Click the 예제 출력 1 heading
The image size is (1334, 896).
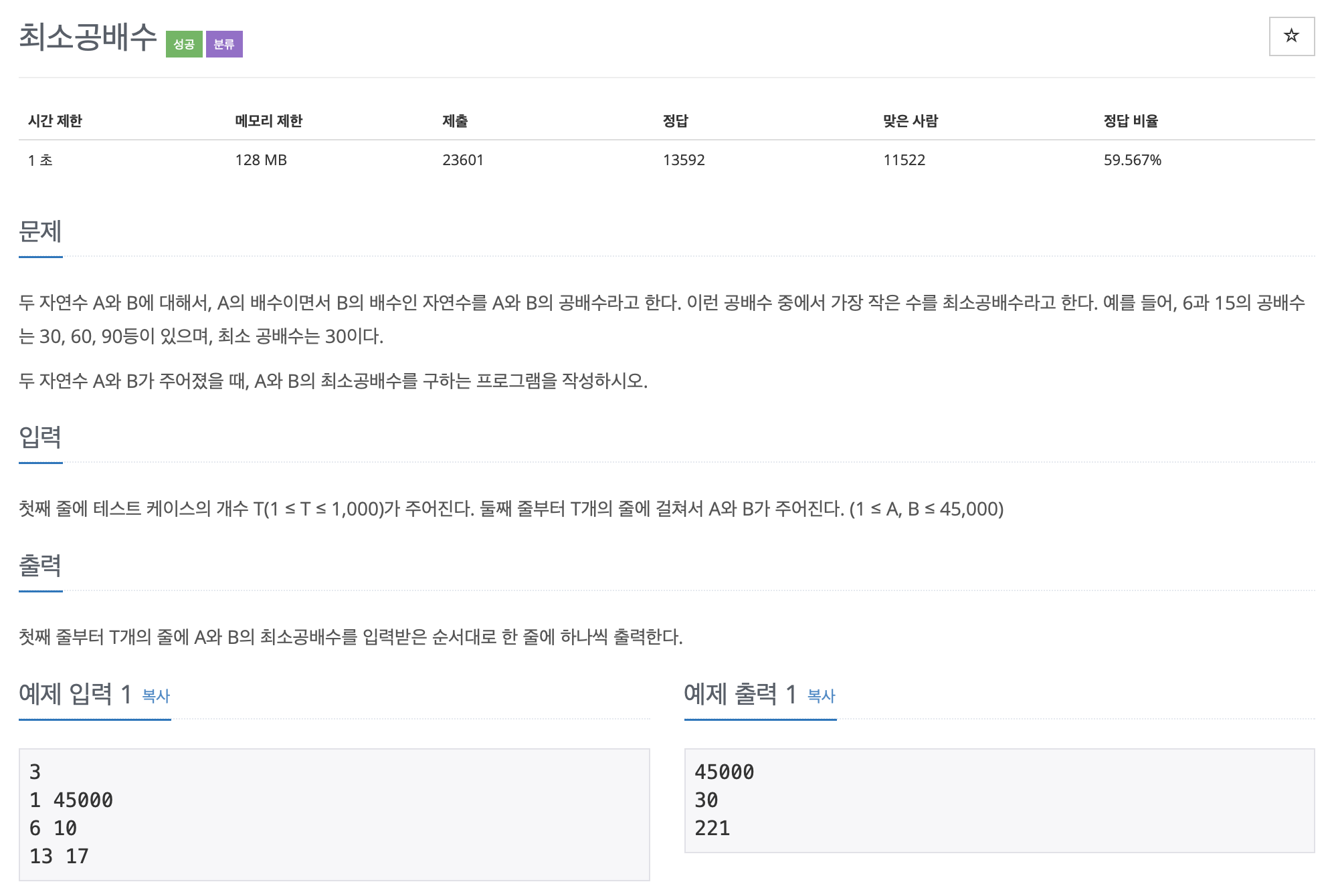pyautogui.click(x=740, y=695)
